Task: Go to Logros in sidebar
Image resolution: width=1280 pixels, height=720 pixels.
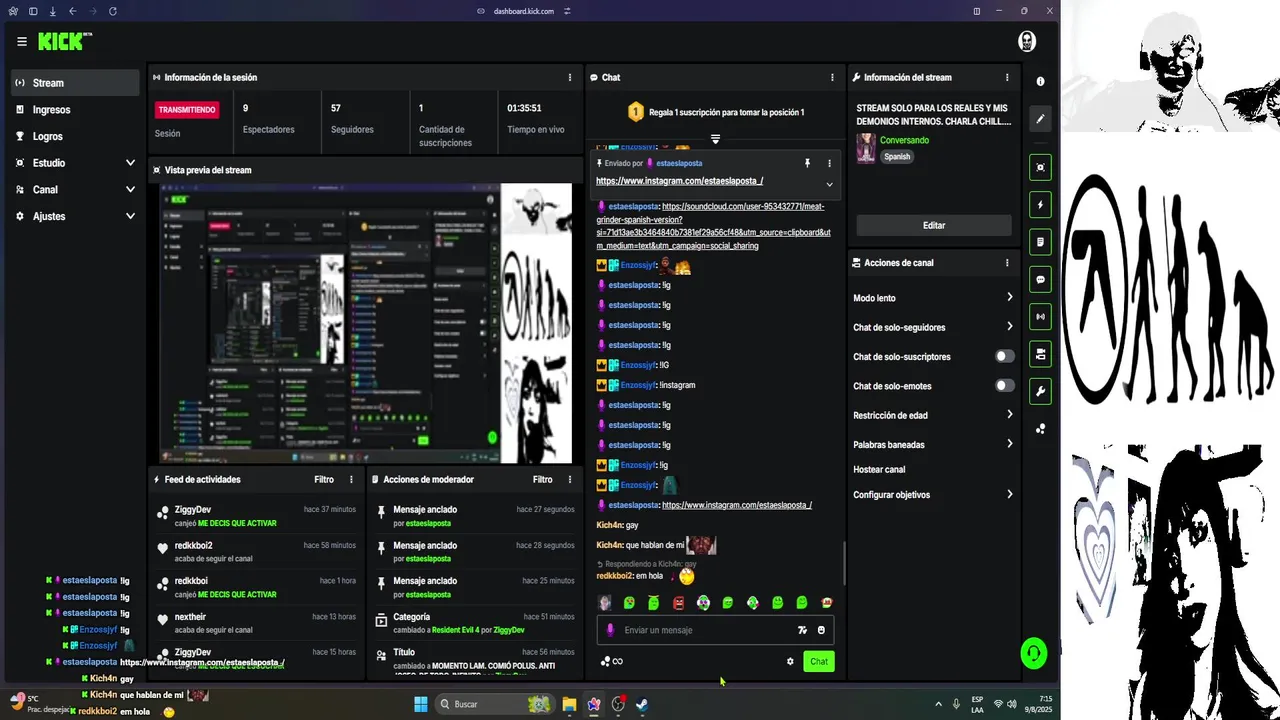Action: pos(76,136)
